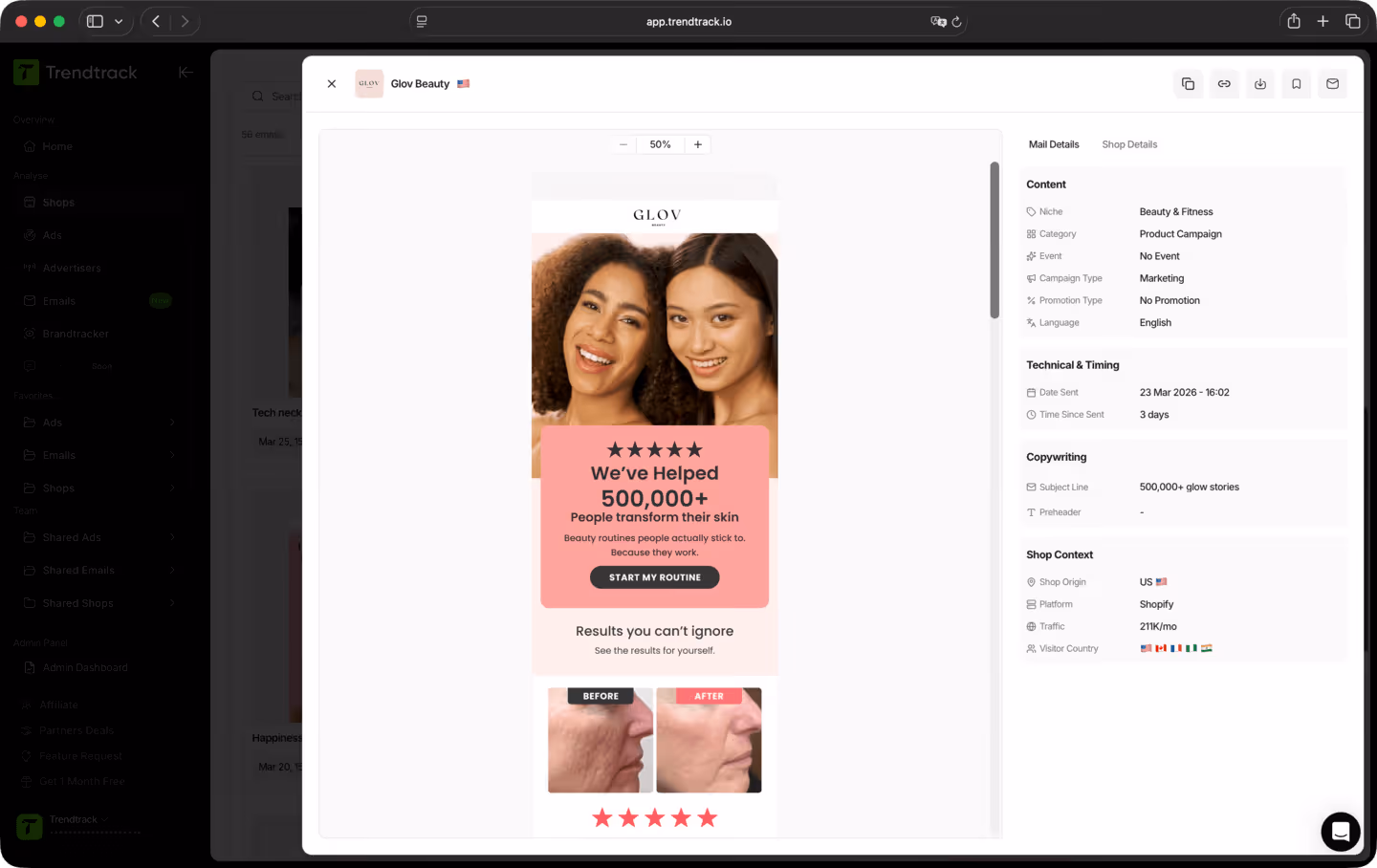Click the Start My Routine button in the email
The image size is (1377, 868).
(654, 576)
